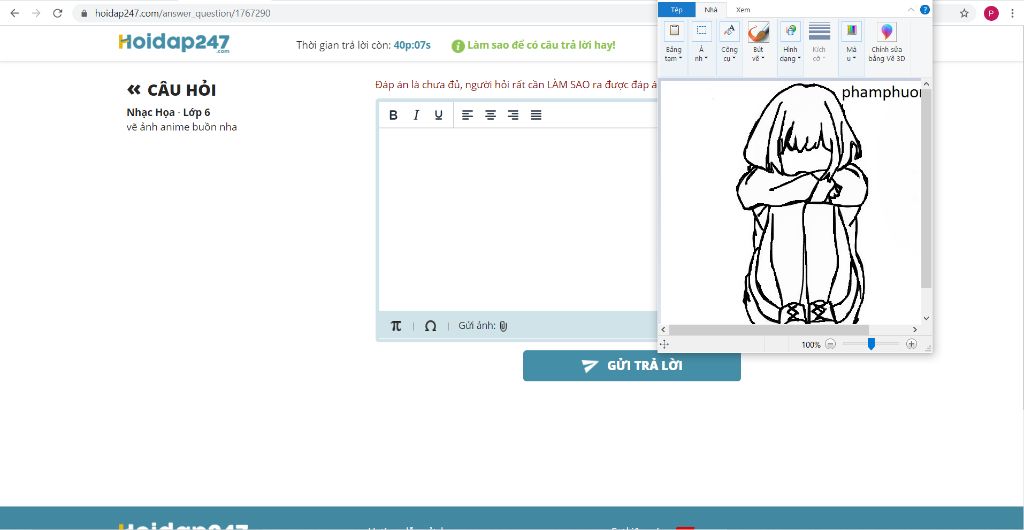Click the question text vẽ ảnh anime buồn nha
Viewport: 1024px width, 530px height.
(x=182, y=127)
